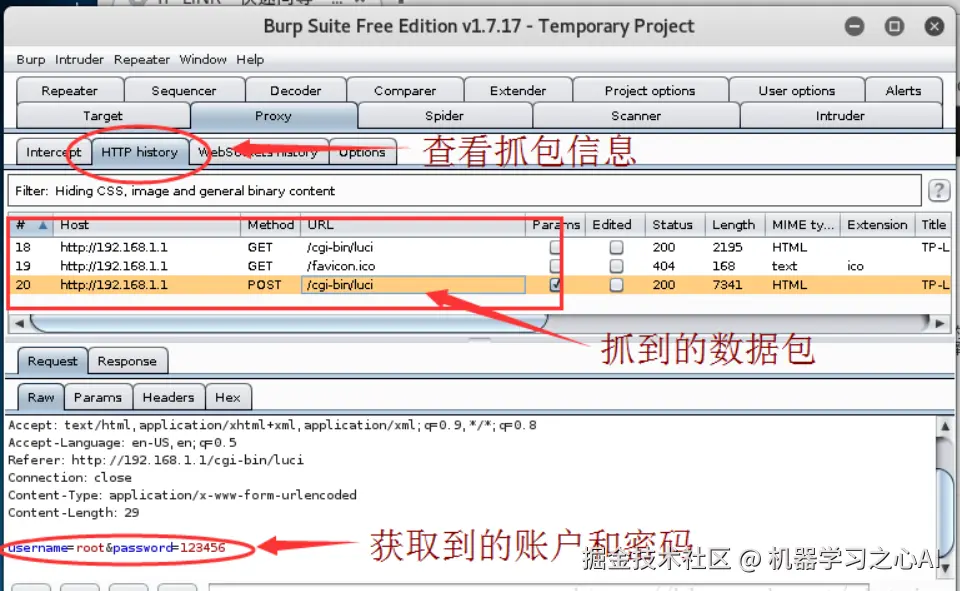Click the filter bar to edit filters
960x591 pixels.
click(464, 190)
